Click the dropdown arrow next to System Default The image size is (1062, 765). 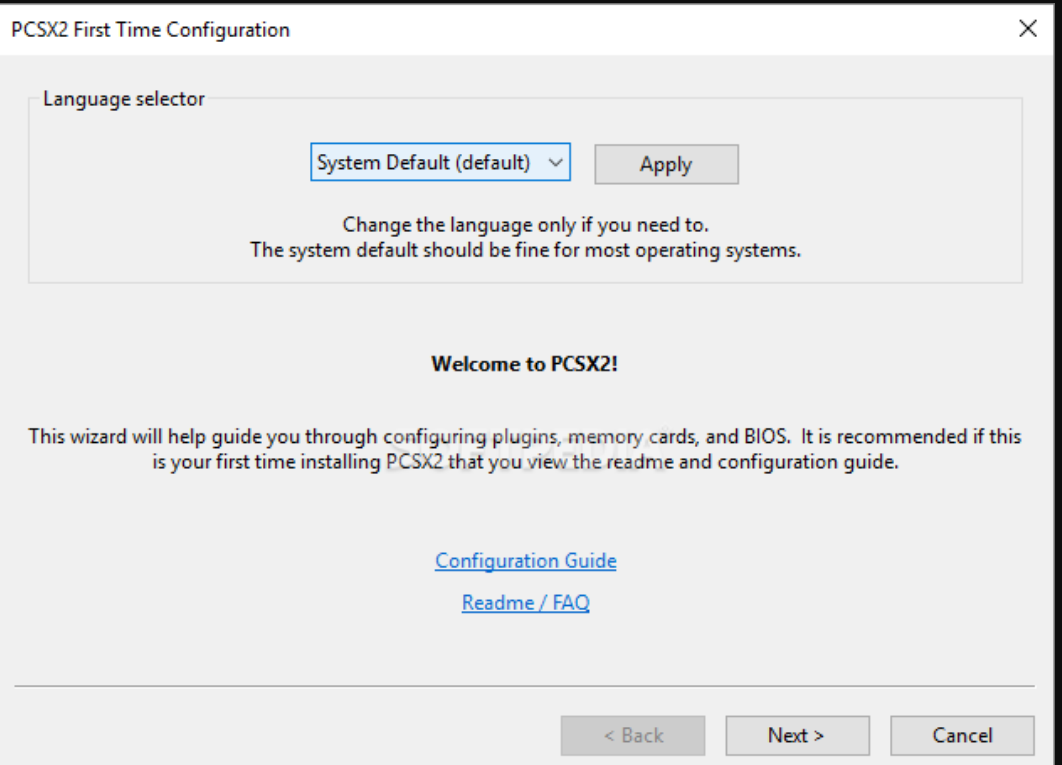click(x=555, y=162)
